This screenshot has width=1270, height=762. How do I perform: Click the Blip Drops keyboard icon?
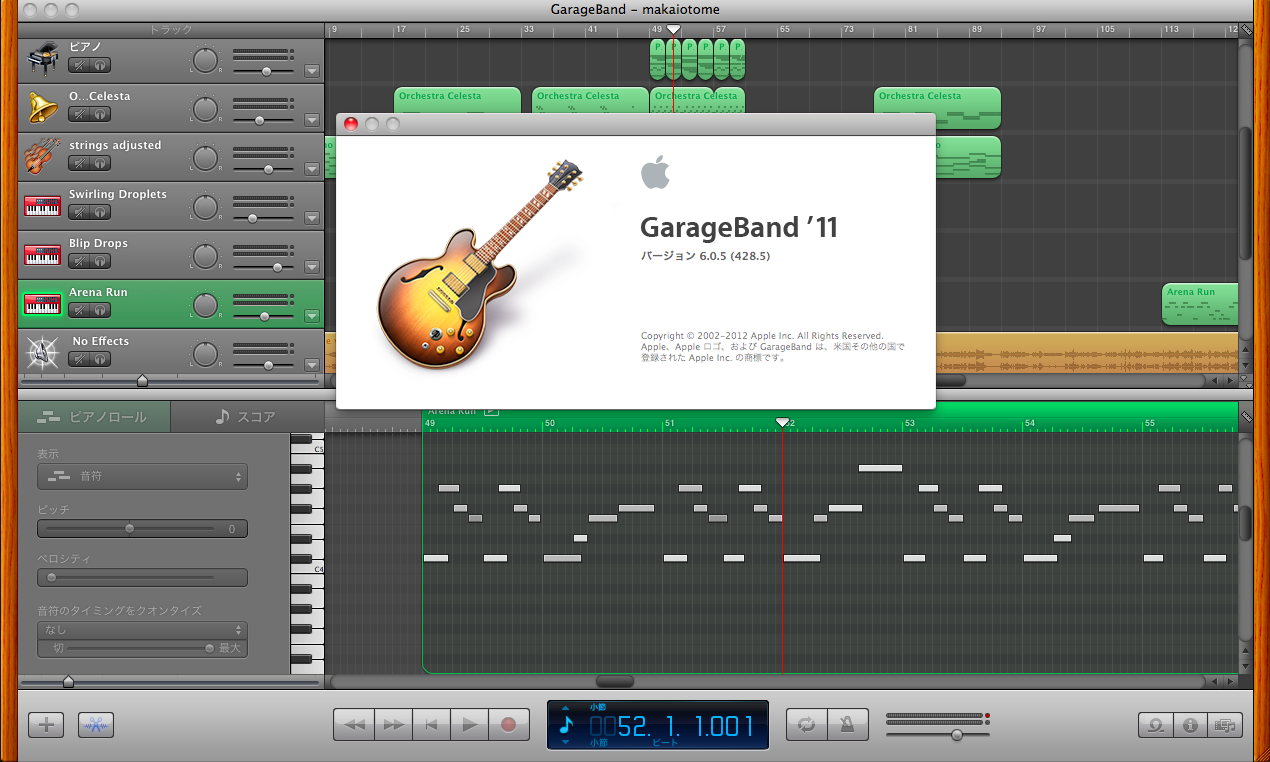tap(43, 256)
